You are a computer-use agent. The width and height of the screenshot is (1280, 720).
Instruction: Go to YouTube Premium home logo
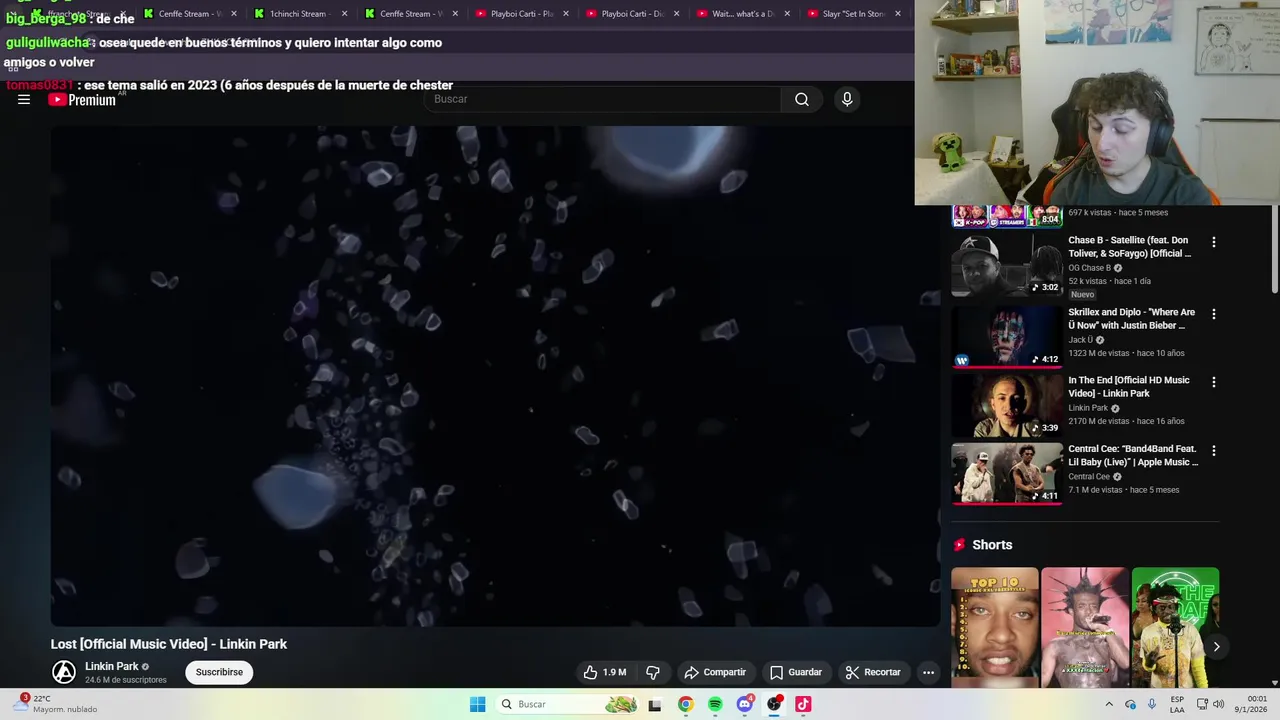[82, 100]
